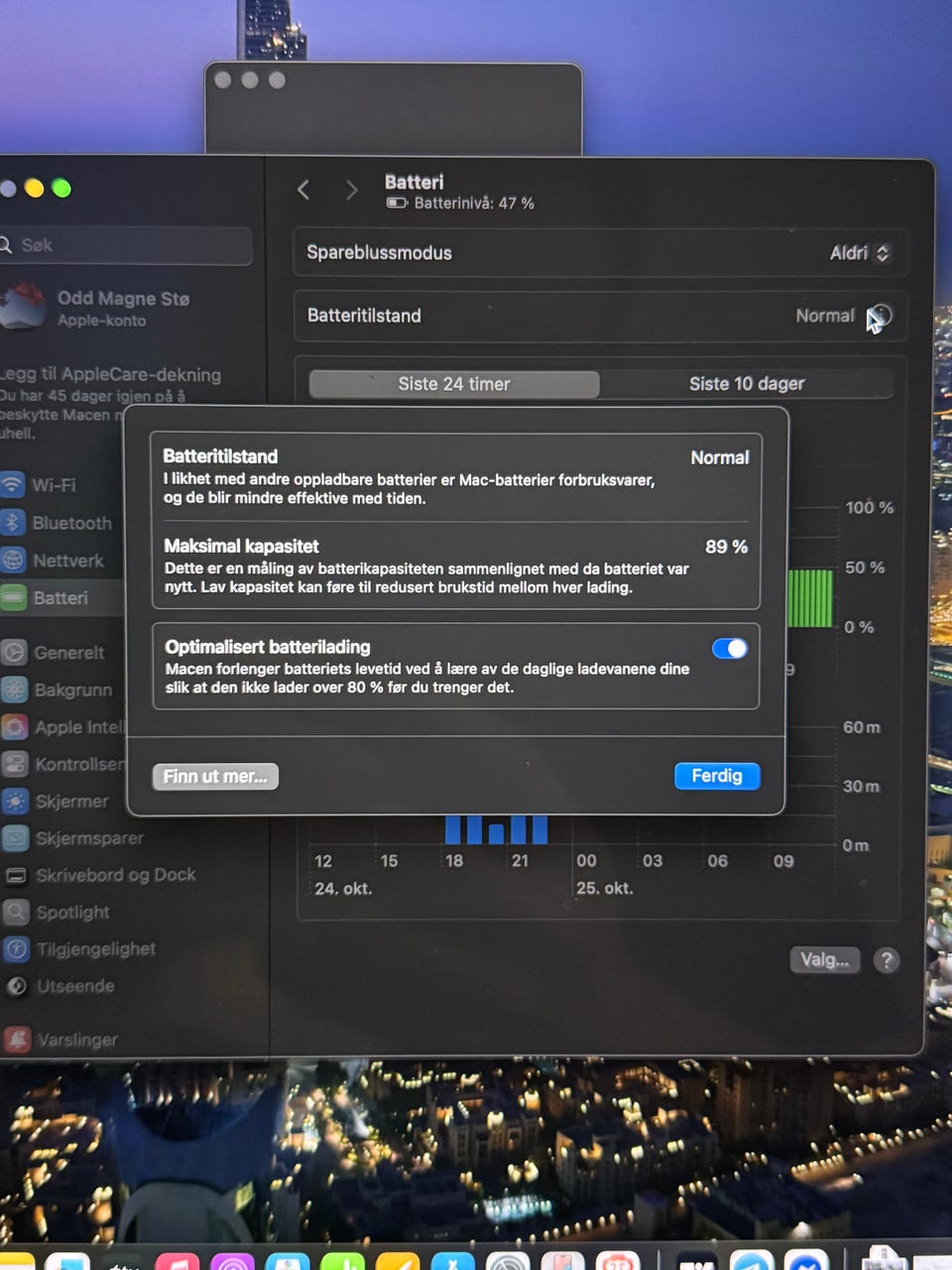
Task: Go forward with the right chevron arrow
Action: pyautogui.click(x=351, y=190)
